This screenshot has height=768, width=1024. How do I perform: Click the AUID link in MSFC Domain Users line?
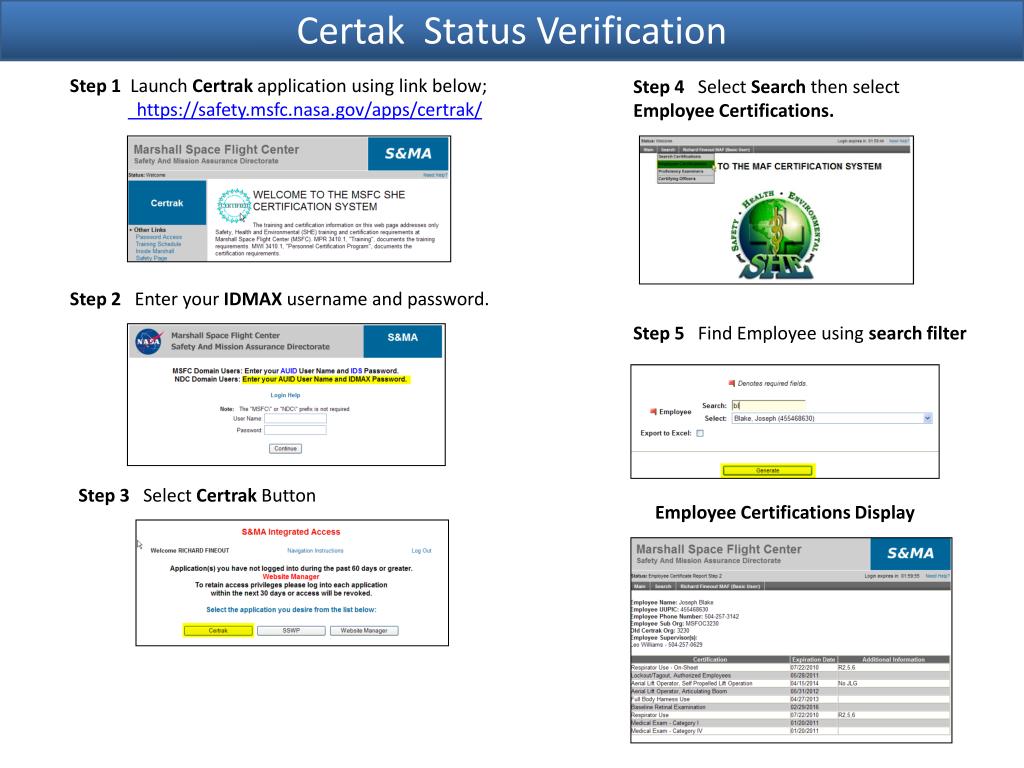pyautogui.click(x=289, y=371)
